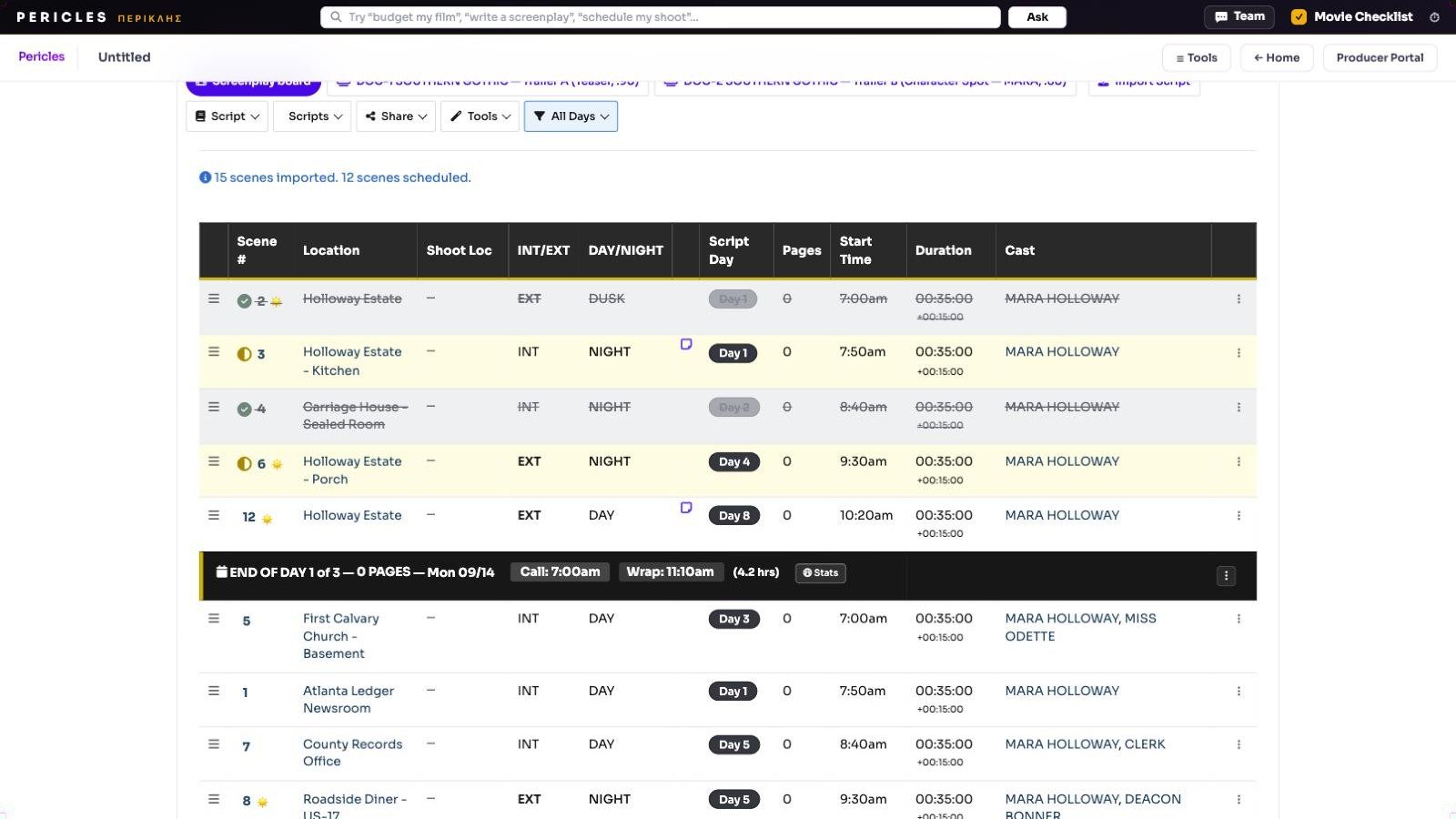Open the Producer Portal
1456x819 pixels.
pyautogui.click(x=1380, y=57)
